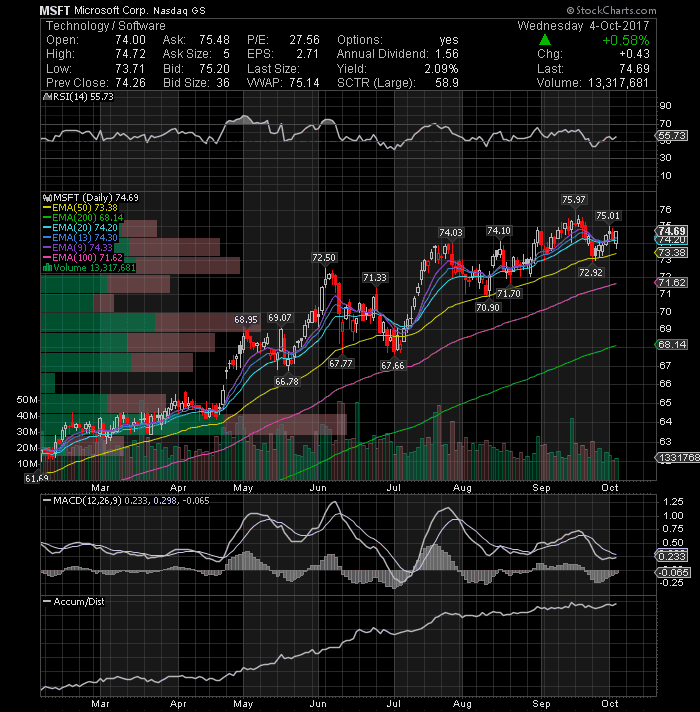Click the P/E value 27.56
This screenshot has width=700, height=712.
[x=305, y=40]
